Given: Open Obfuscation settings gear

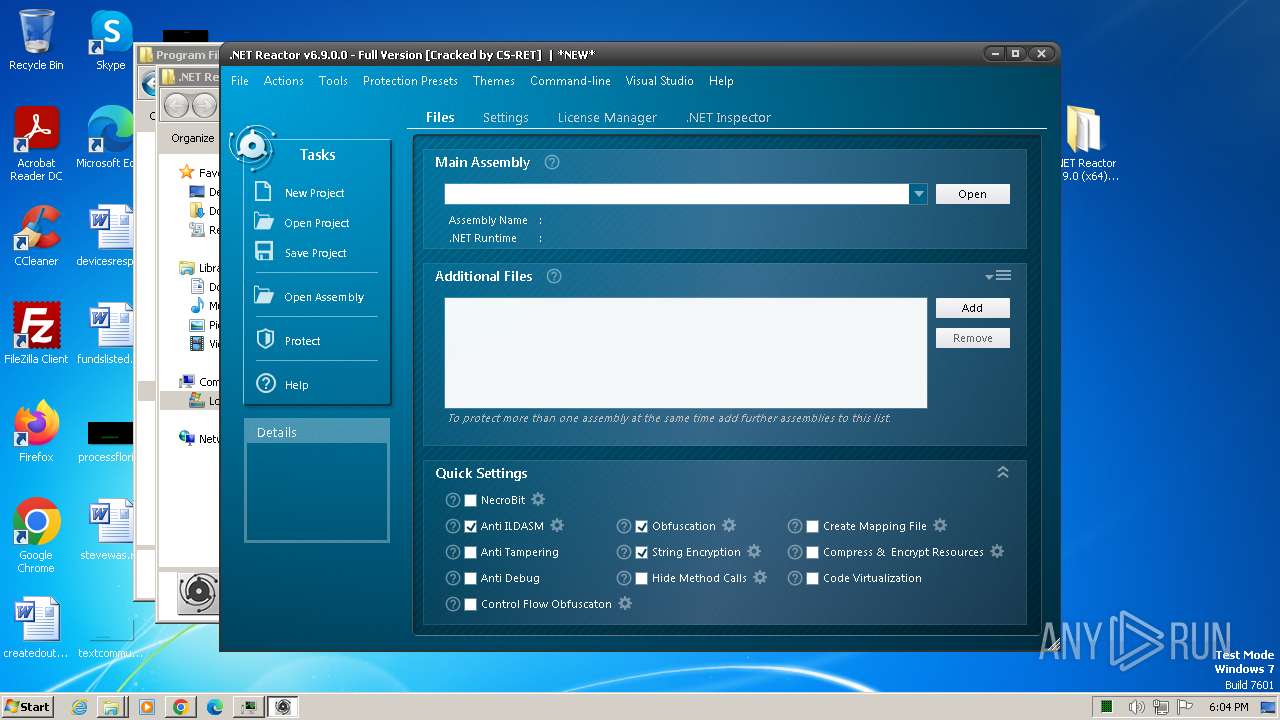Looking at the screenshot, I should tap(729, 525).
